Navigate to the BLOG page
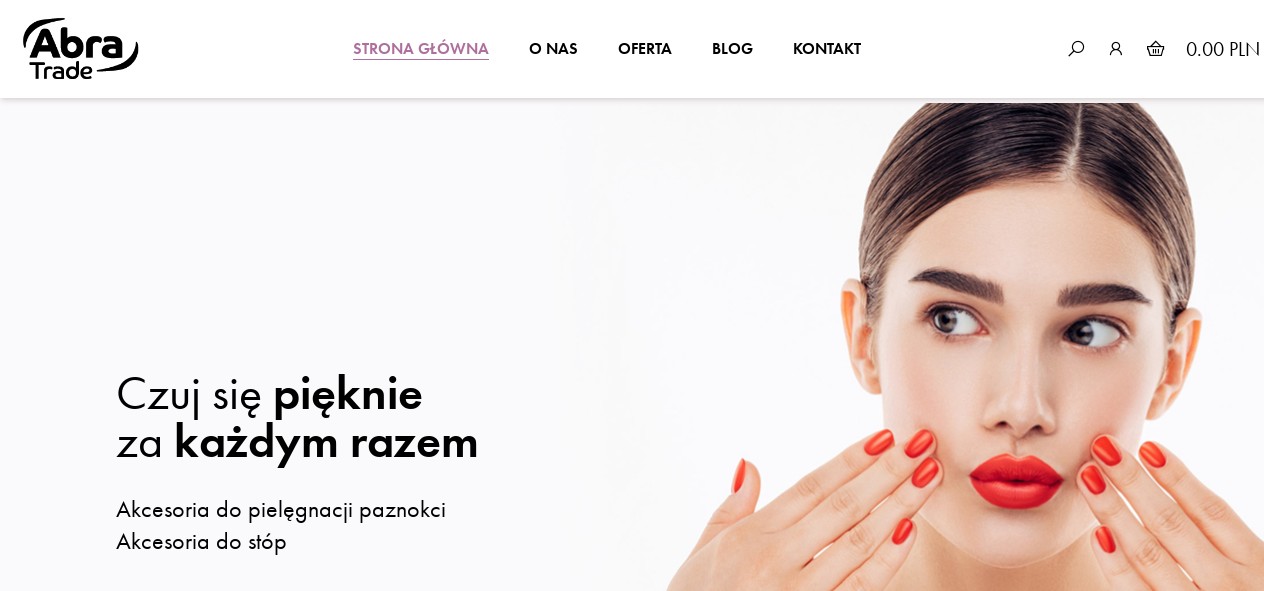 point(732,49)
